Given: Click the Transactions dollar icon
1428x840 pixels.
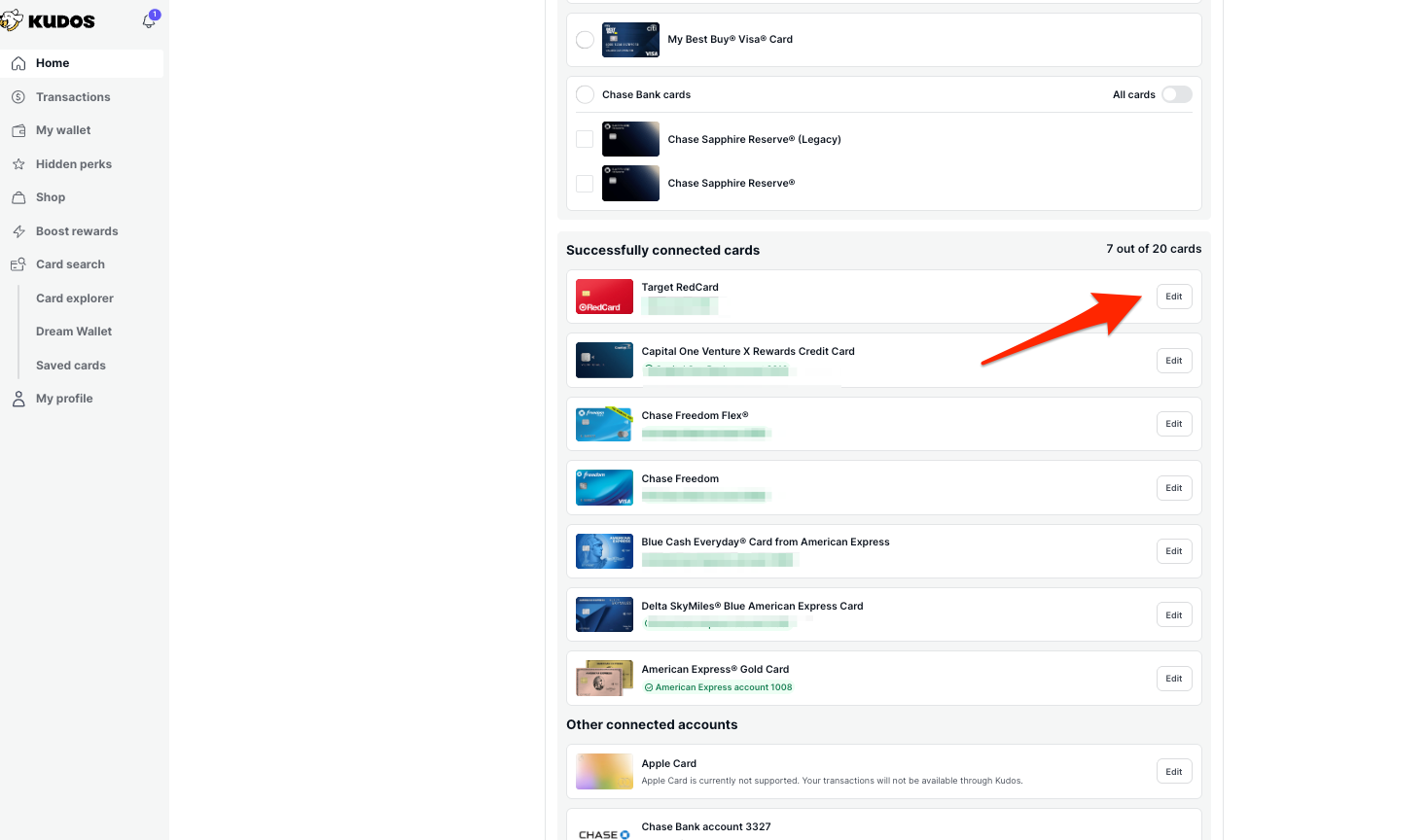Looking at the screenshot, I should coord(18,97).
